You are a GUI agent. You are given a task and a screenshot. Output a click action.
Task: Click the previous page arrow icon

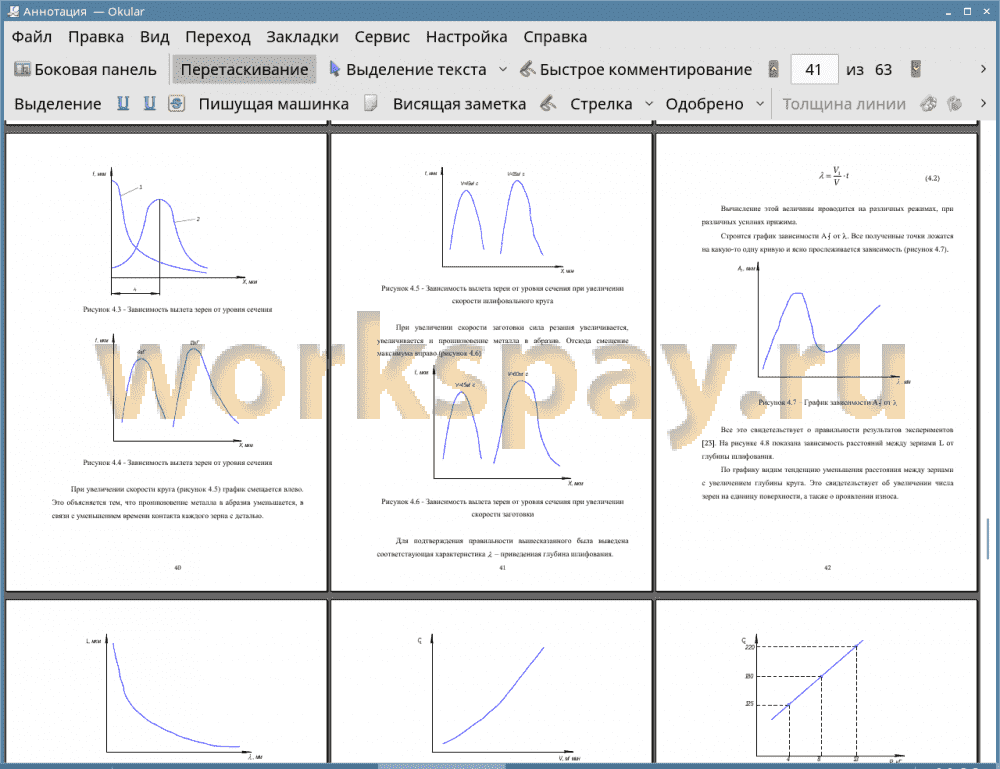[774, 69]
